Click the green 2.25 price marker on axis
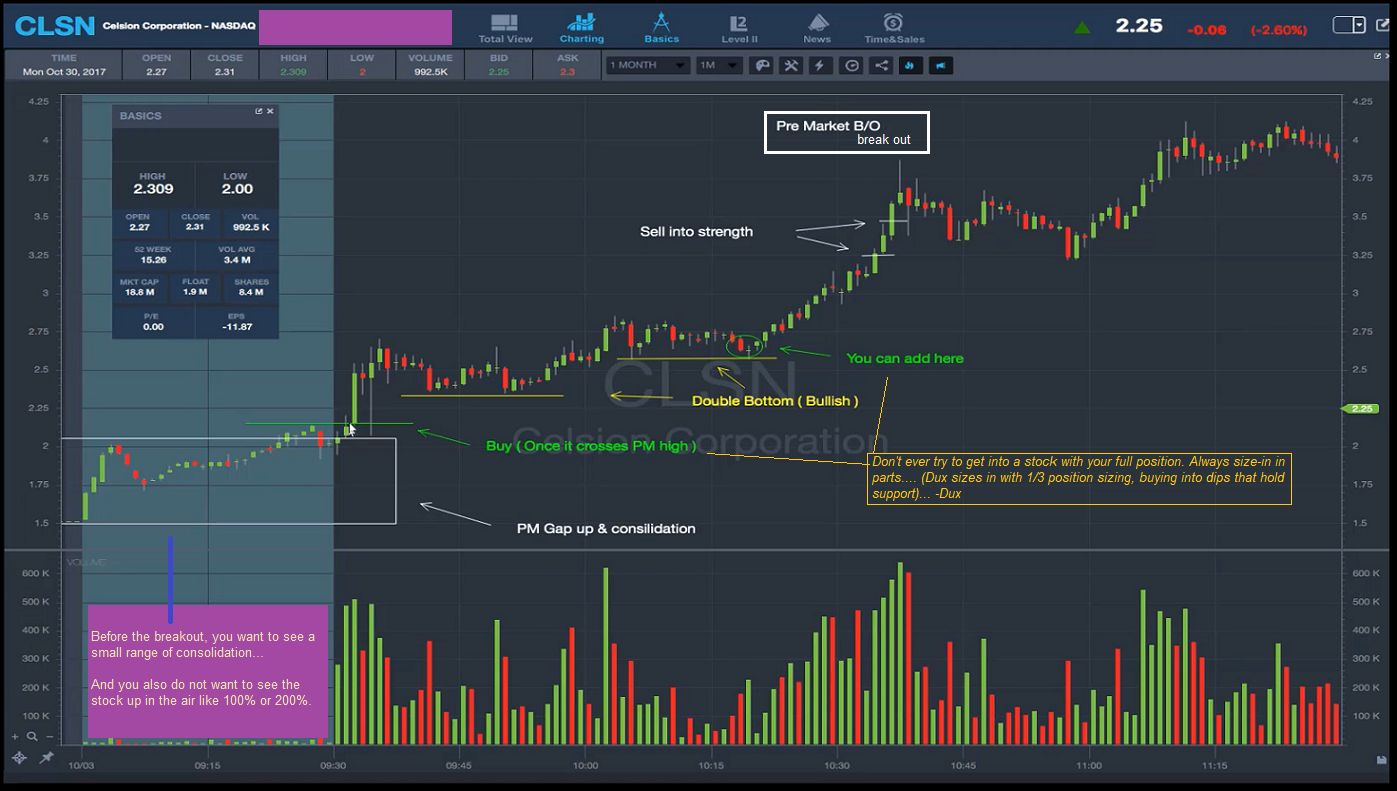The width and height of the screenshot is (1397, 791). click(x=1361, y=408)
